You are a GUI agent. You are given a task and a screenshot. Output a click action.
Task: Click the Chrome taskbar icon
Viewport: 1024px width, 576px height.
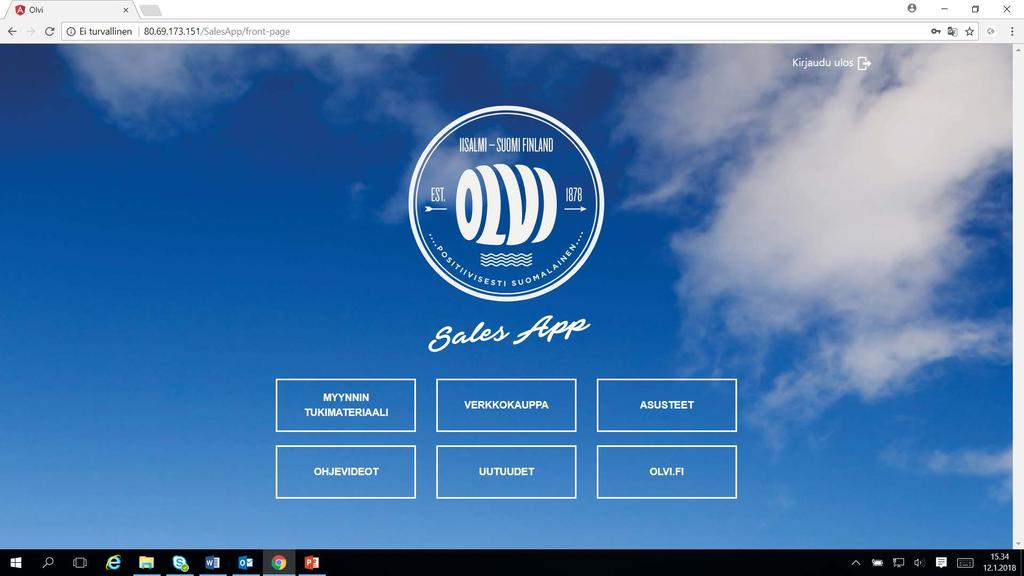[279, 562]
